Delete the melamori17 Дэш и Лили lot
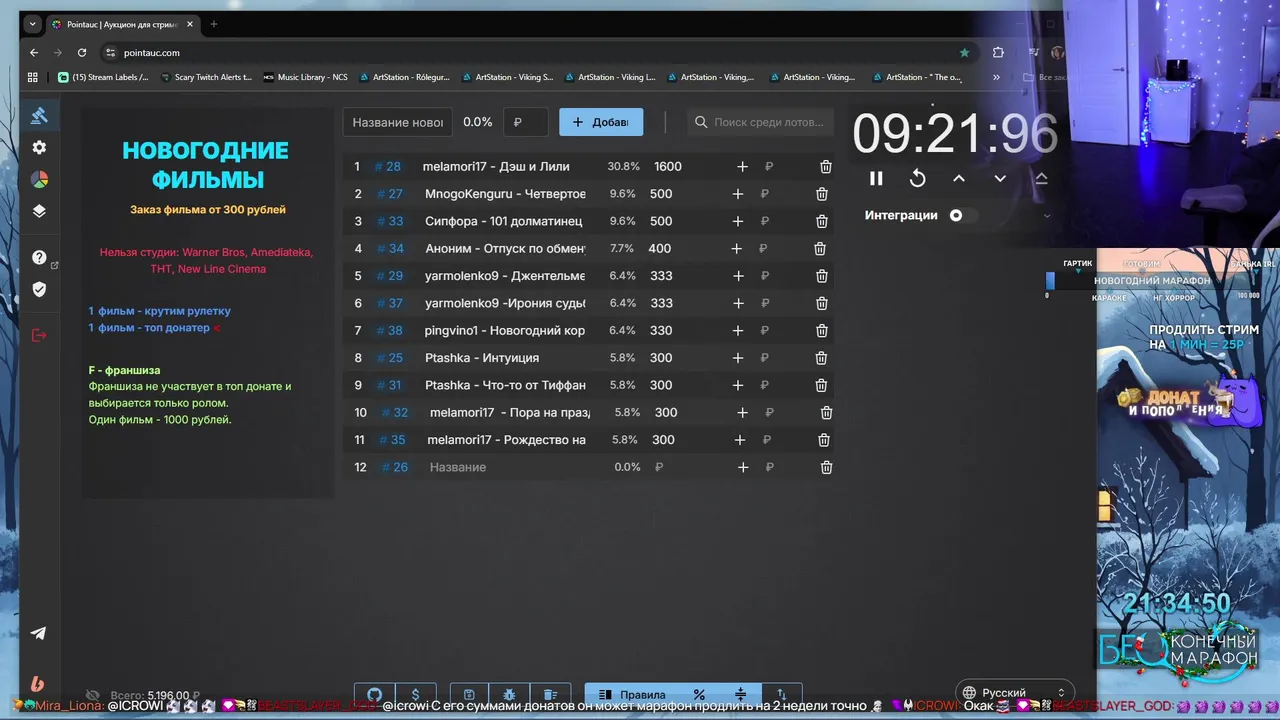The width and height of the screenshot is (1280, 720). point(826,167)
